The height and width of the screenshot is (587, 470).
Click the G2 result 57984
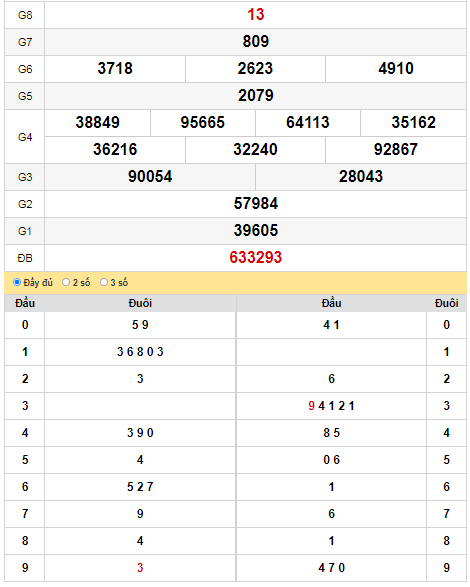255,204
